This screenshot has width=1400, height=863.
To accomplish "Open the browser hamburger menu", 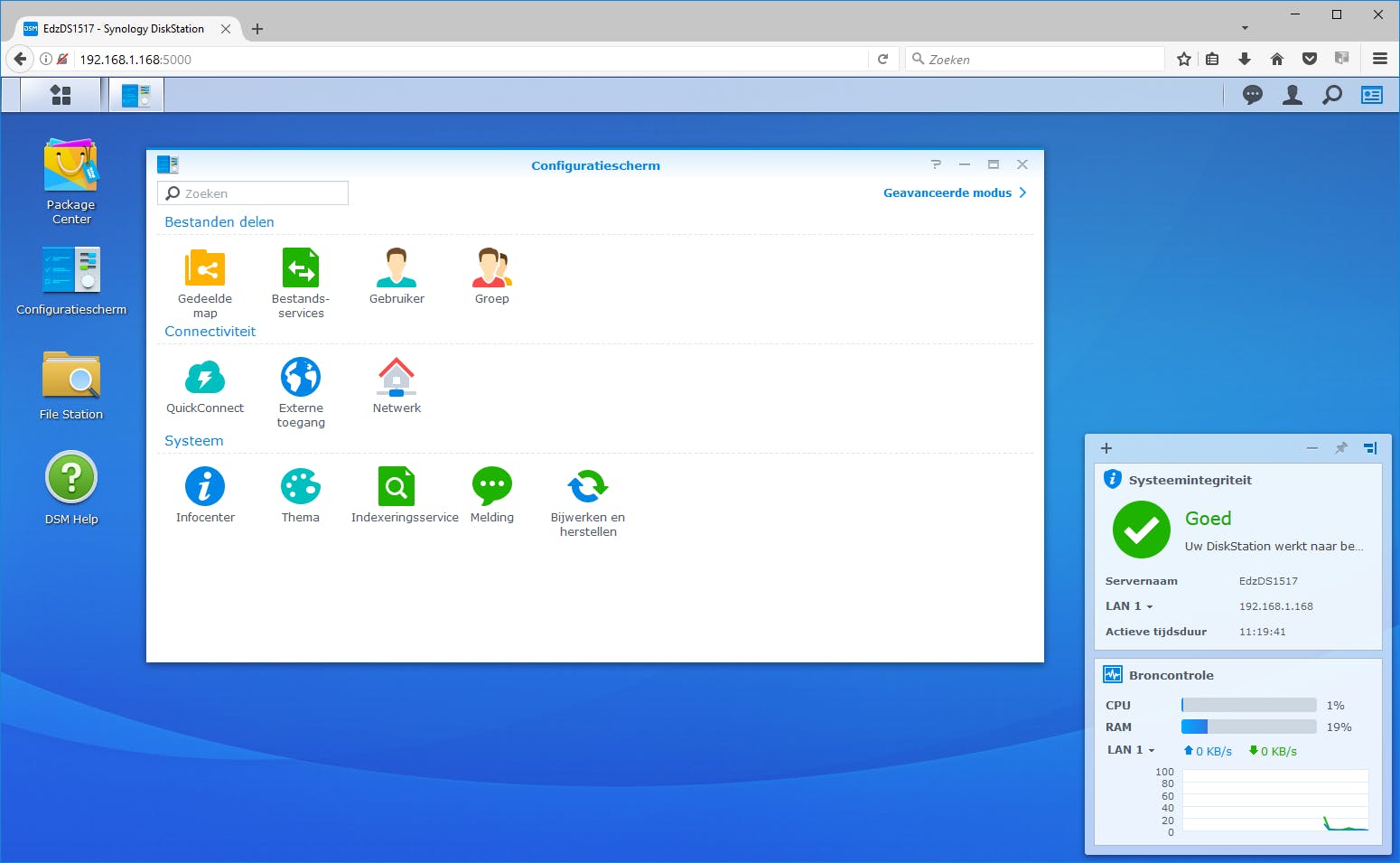I will [1380, 59].
